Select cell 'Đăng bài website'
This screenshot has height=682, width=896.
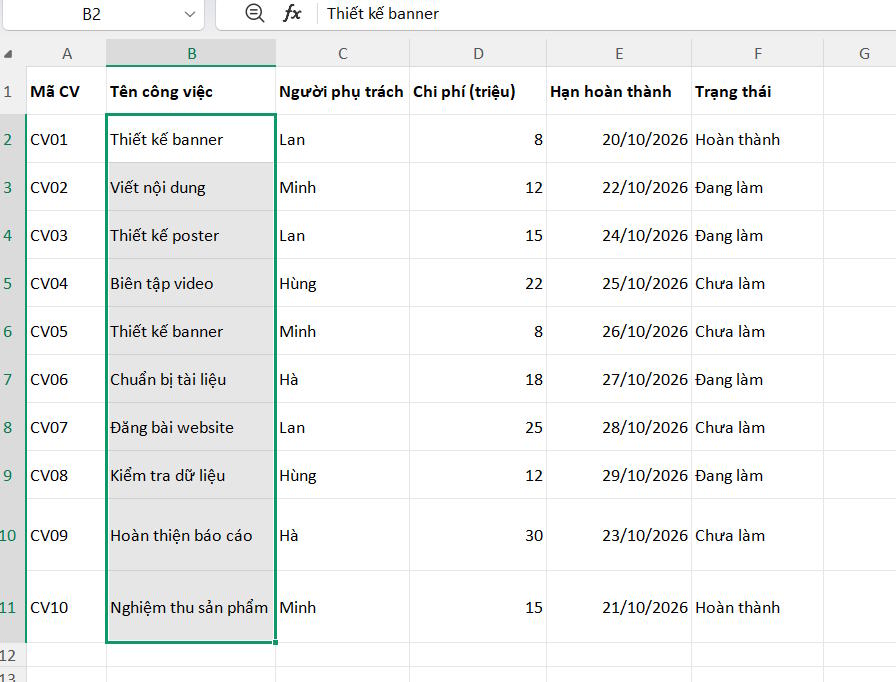coord(191,427)
